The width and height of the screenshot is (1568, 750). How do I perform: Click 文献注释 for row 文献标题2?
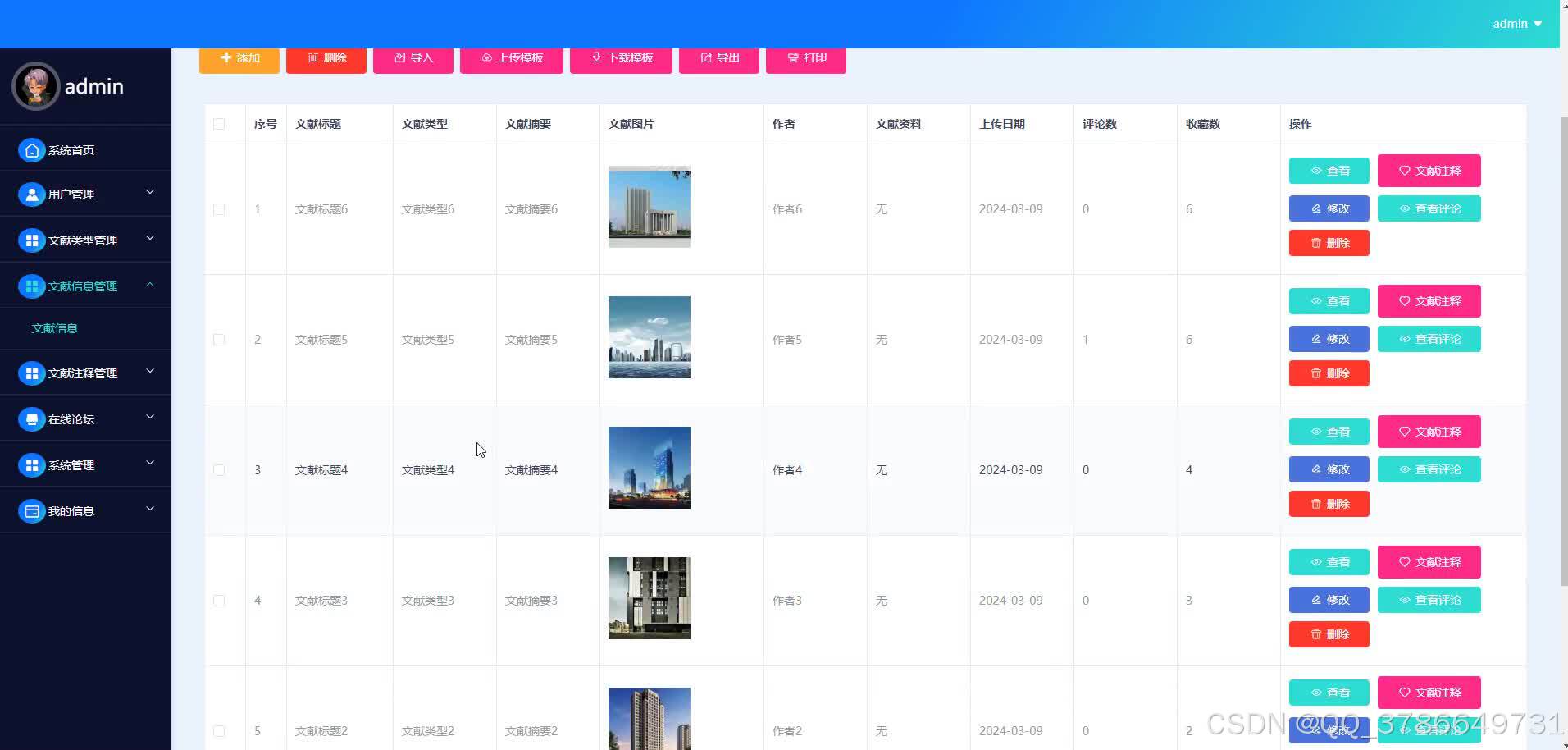pos(1429,693)
